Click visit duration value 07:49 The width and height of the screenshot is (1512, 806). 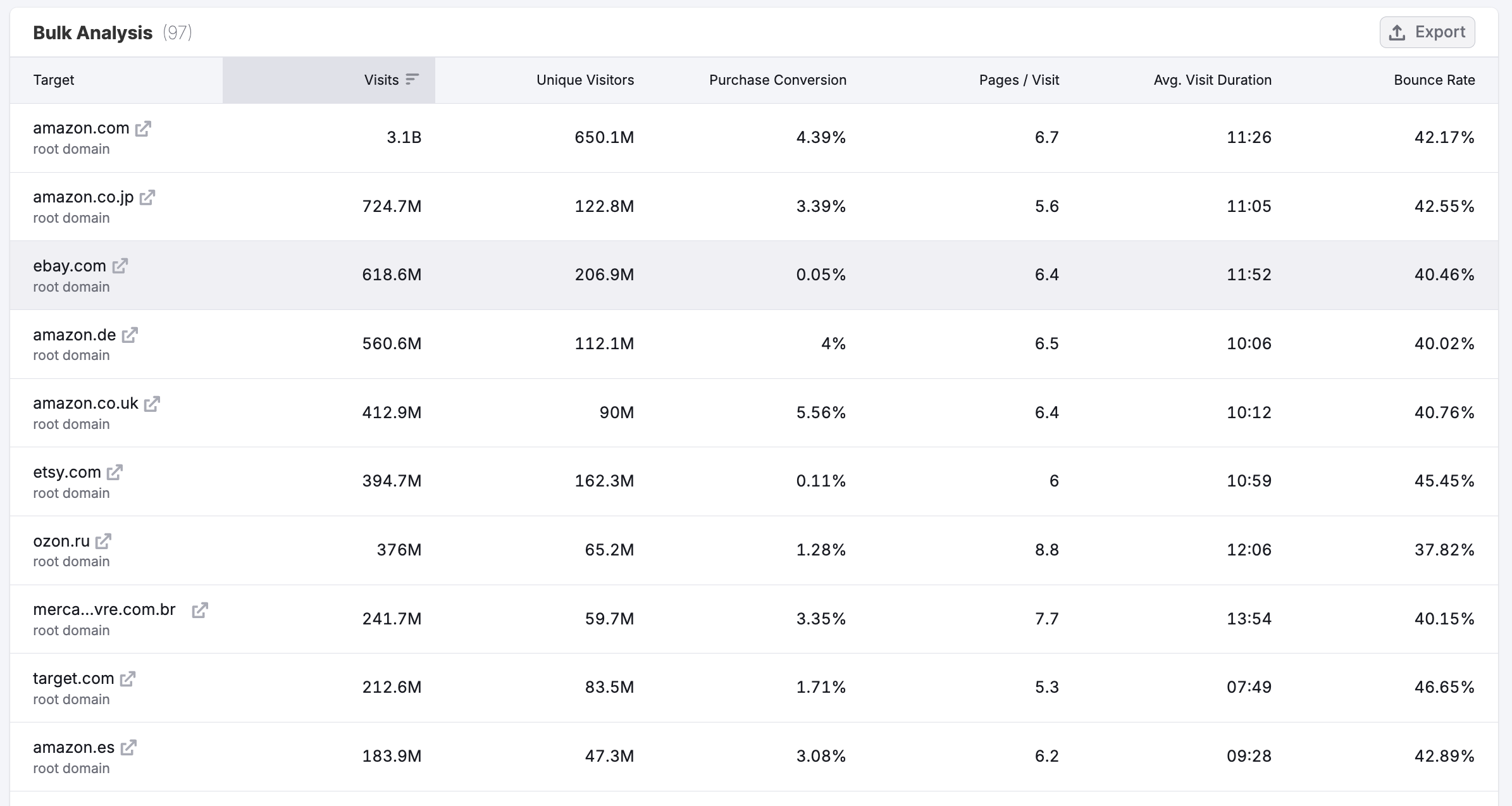pyautogui.click(x=1249, y=687)
